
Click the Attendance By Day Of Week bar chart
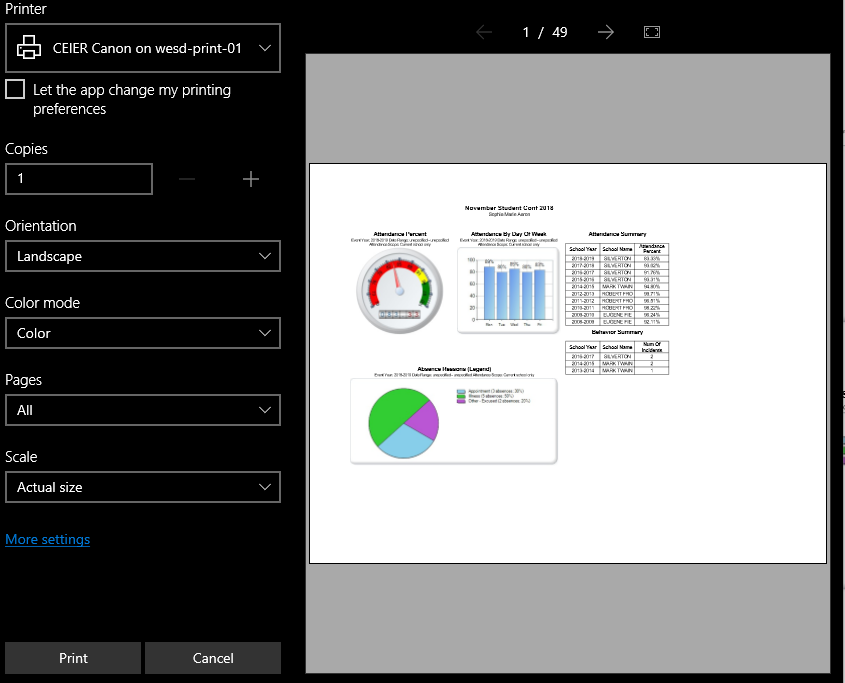point(508,290)
